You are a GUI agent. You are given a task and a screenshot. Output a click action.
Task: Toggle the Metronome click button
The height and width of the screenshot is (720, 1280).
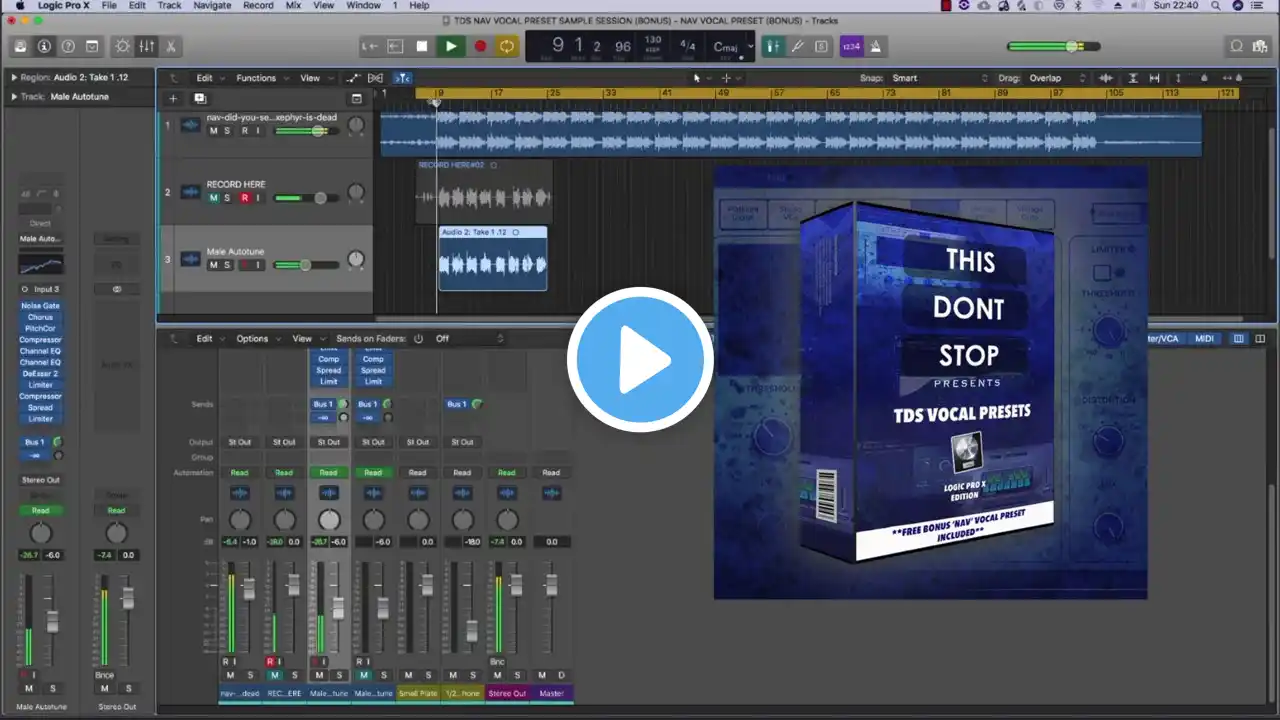click(875, 46)
